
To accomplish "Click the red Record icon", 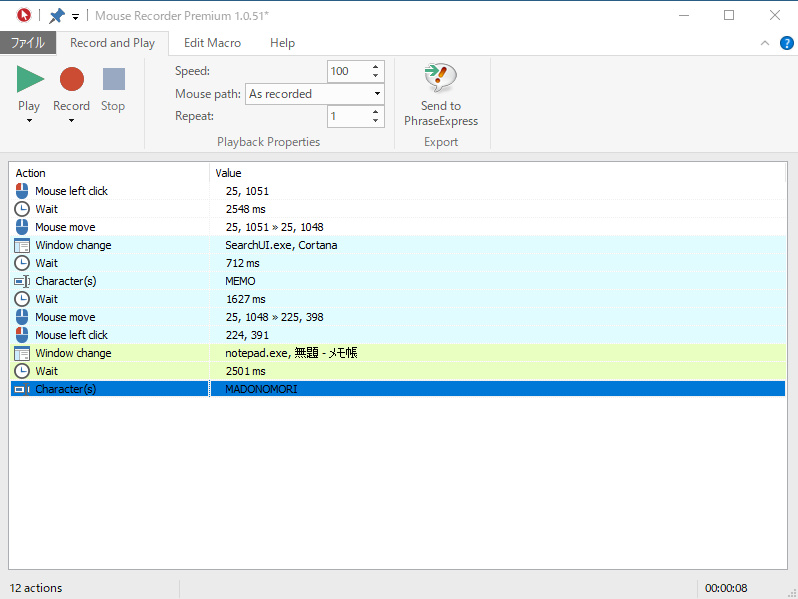I will [72, 79].
